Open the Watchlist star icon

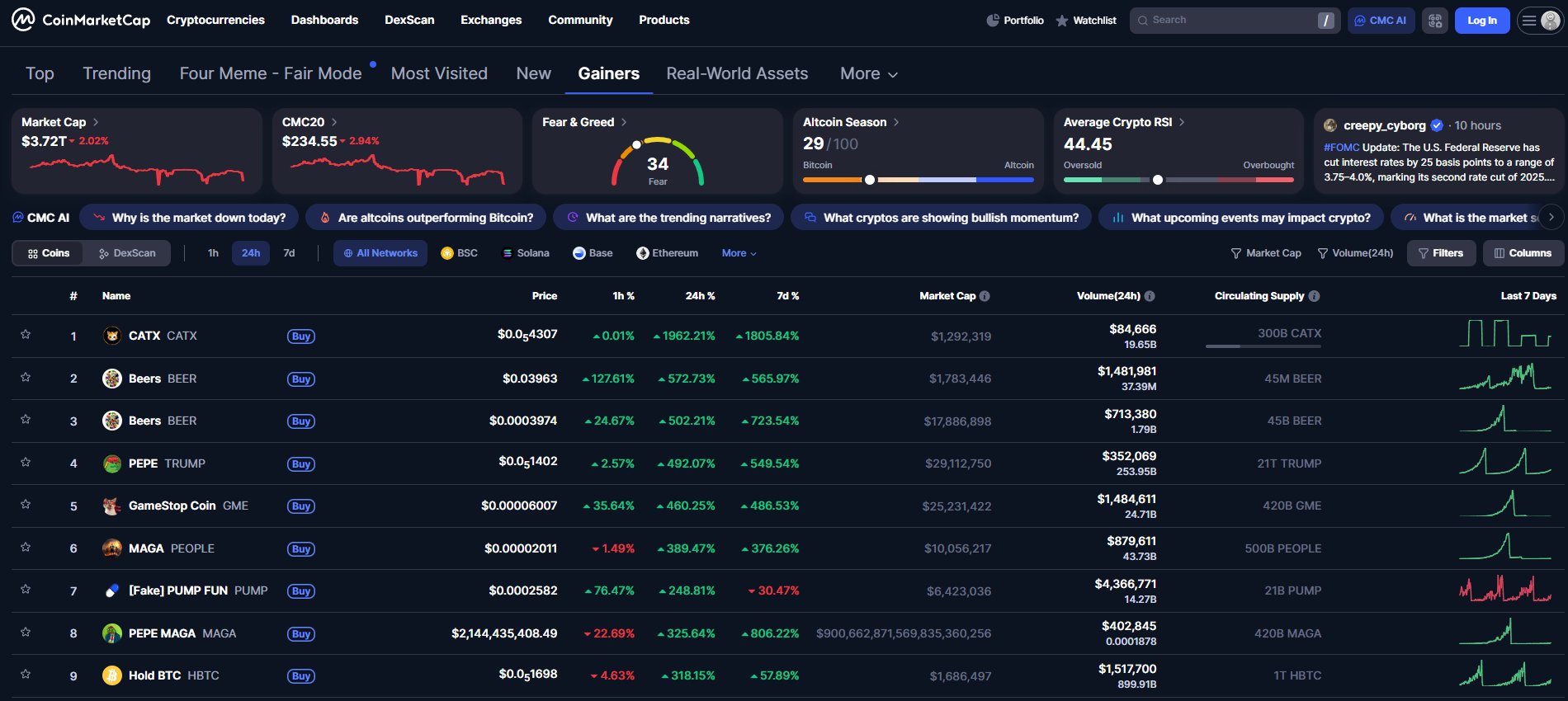click(x=1062, y=21)
